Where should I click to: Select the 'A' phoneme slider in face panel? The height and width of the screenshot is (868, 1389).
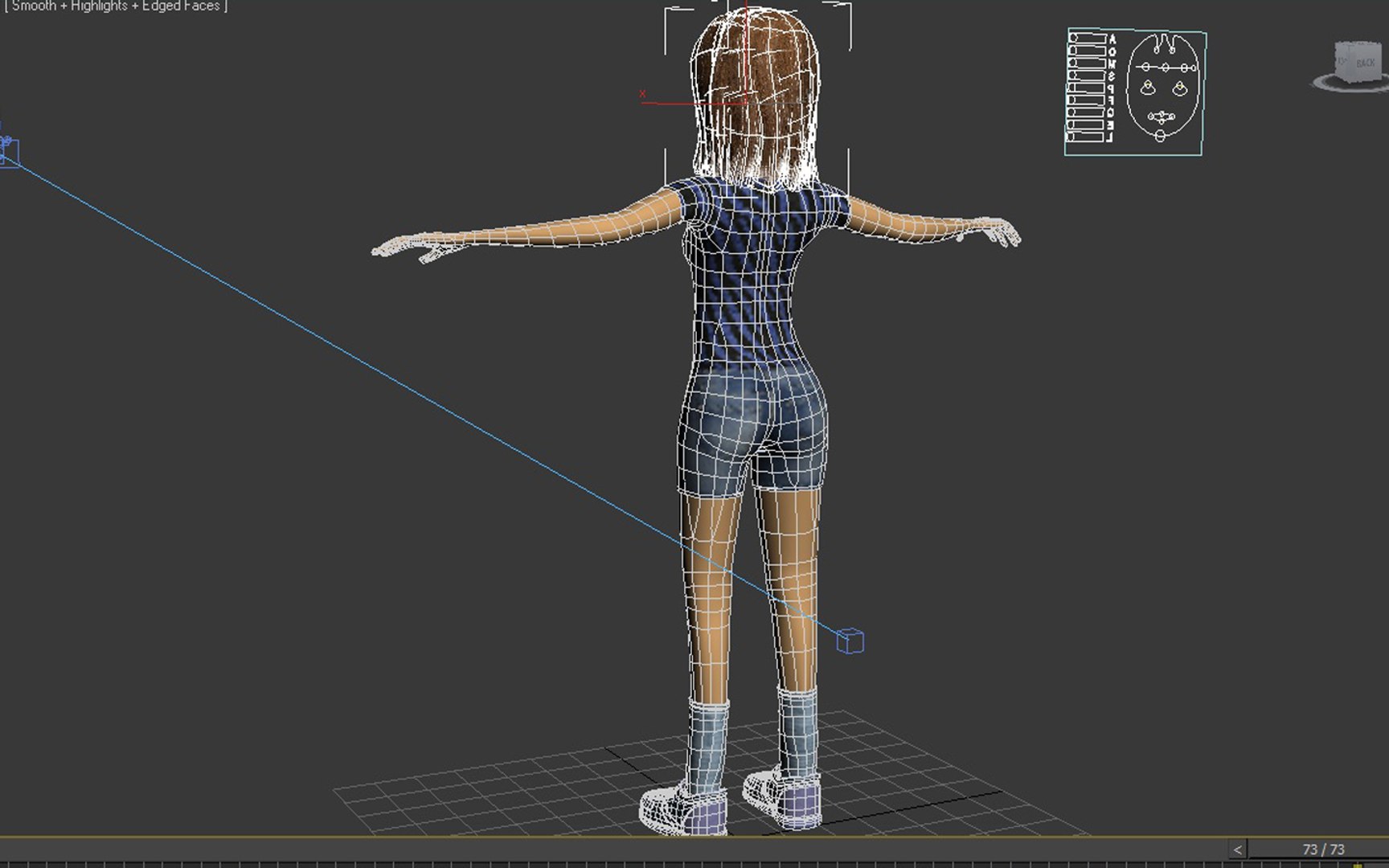point(1088,38)
